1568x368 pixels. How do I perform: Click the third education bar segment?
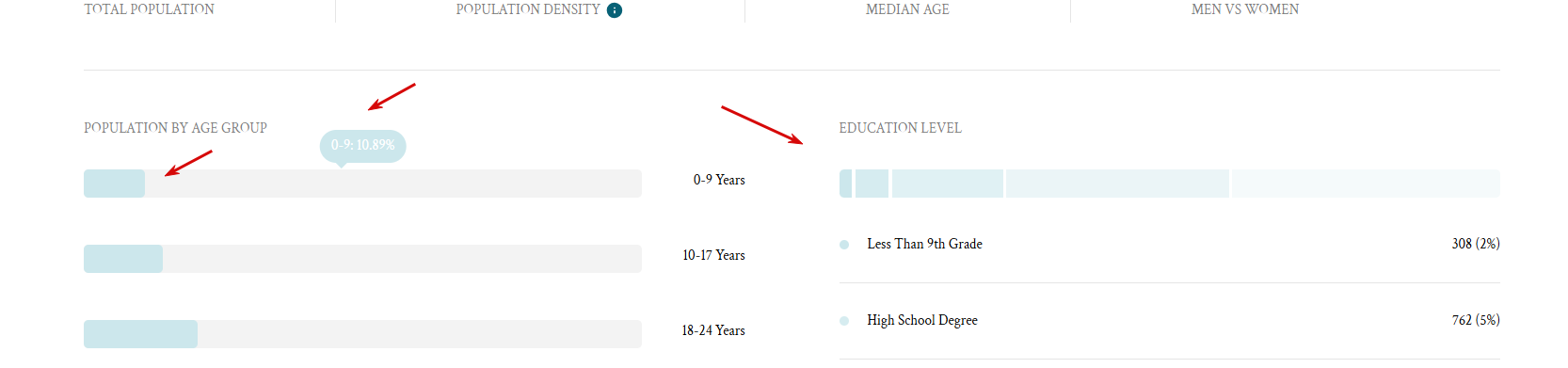(947, 184)
